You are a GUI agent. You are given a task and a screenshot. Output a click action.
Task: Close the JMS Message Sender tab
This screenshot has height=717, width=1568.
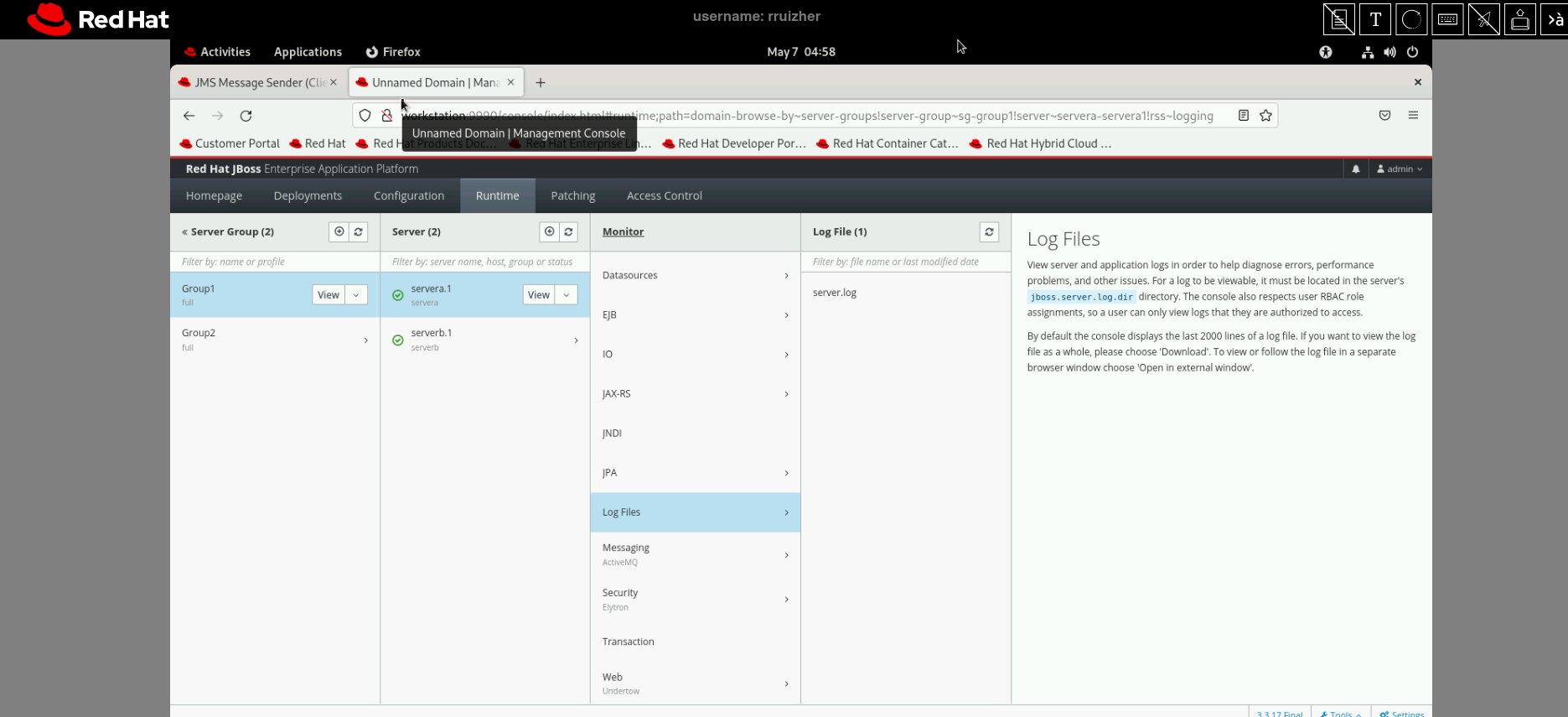point(334,82)
